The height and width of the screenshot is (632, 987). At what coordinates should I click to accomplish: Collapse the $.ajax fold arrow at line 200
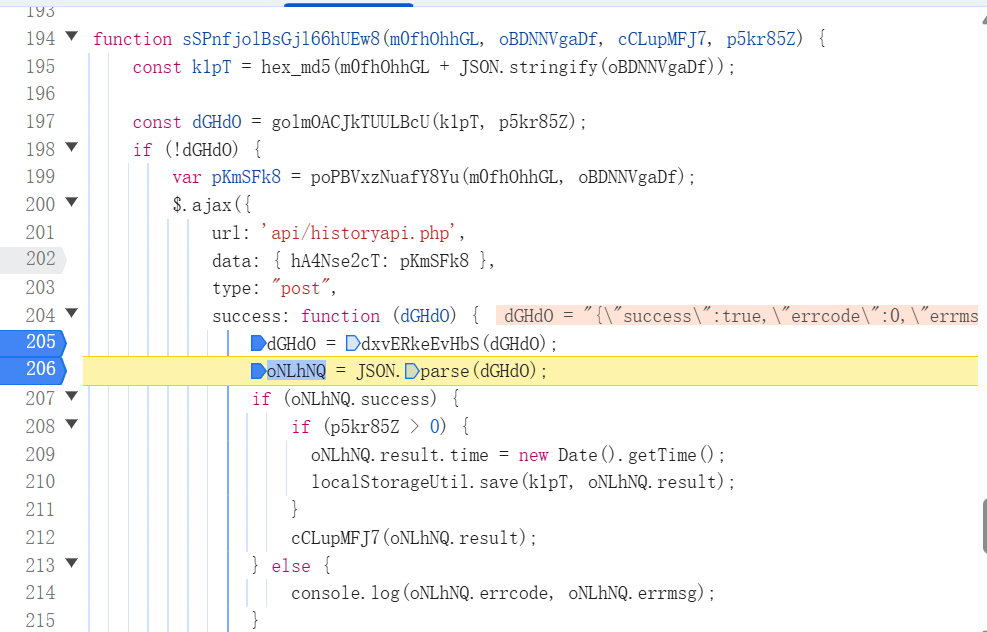pos(72,201)
